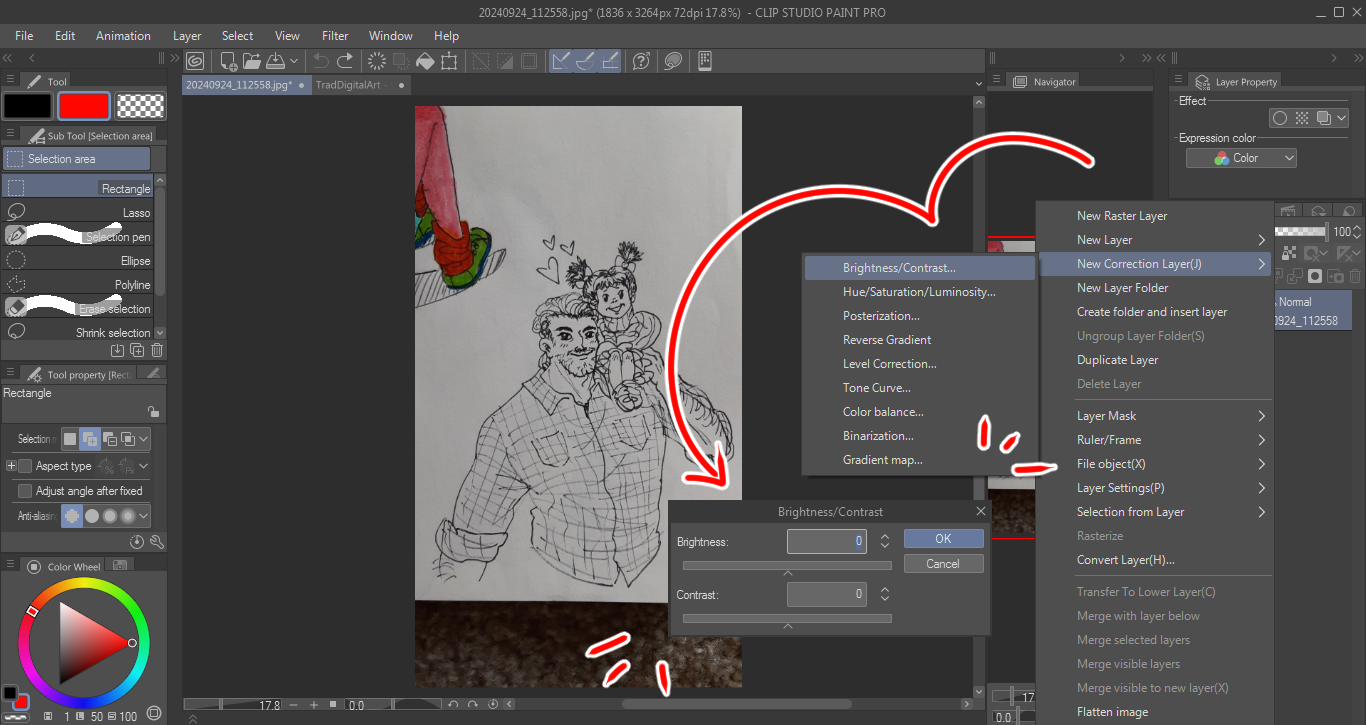
Task: Click the Clear (spinner) toolbar icon
Action: click(x=377, y=61)
